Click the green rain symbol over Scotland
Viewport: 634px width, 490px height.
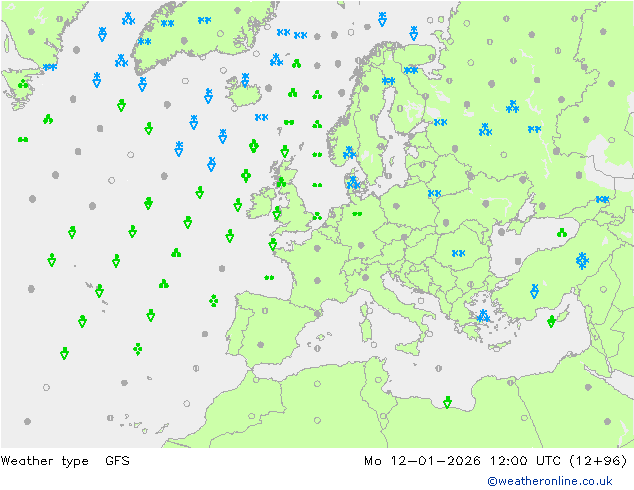pyautogui.click(x=281, y=182)
